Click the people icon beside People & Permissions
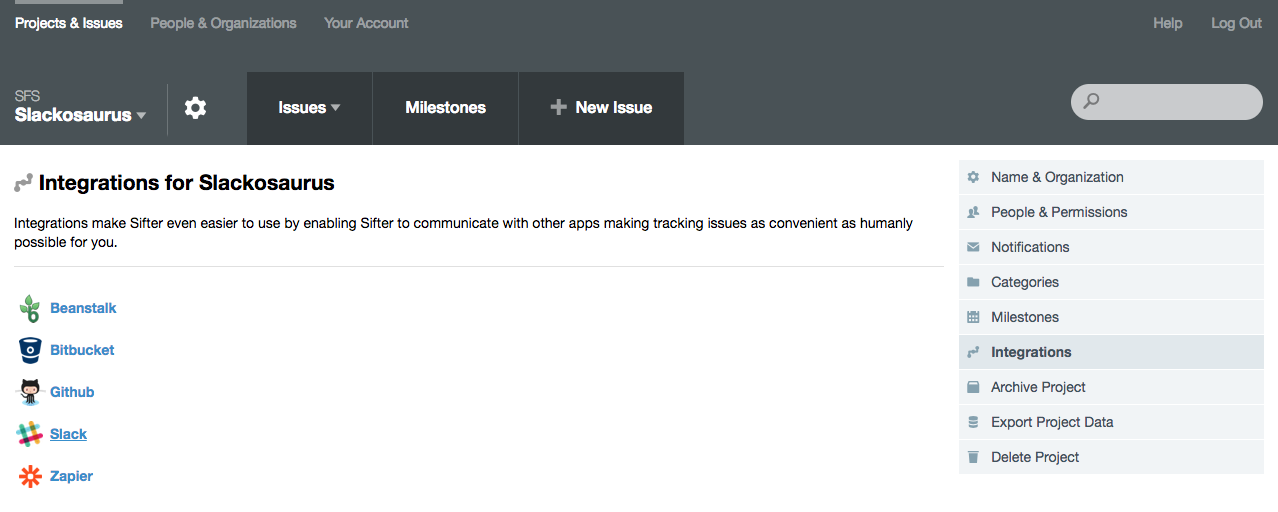The width and height of the screenshot is (1278, 512). click(x=973, y=212)
